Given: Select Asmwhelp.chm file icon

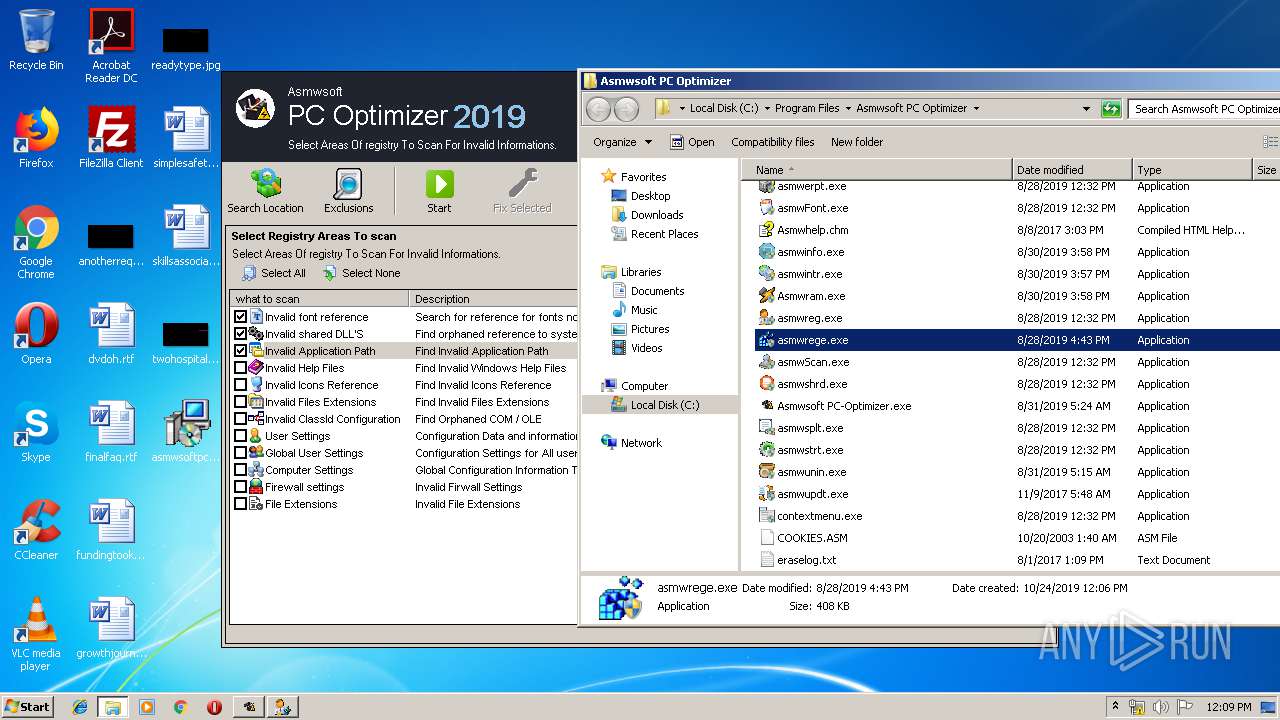Looking at the screenshot, I should point(767,230).
